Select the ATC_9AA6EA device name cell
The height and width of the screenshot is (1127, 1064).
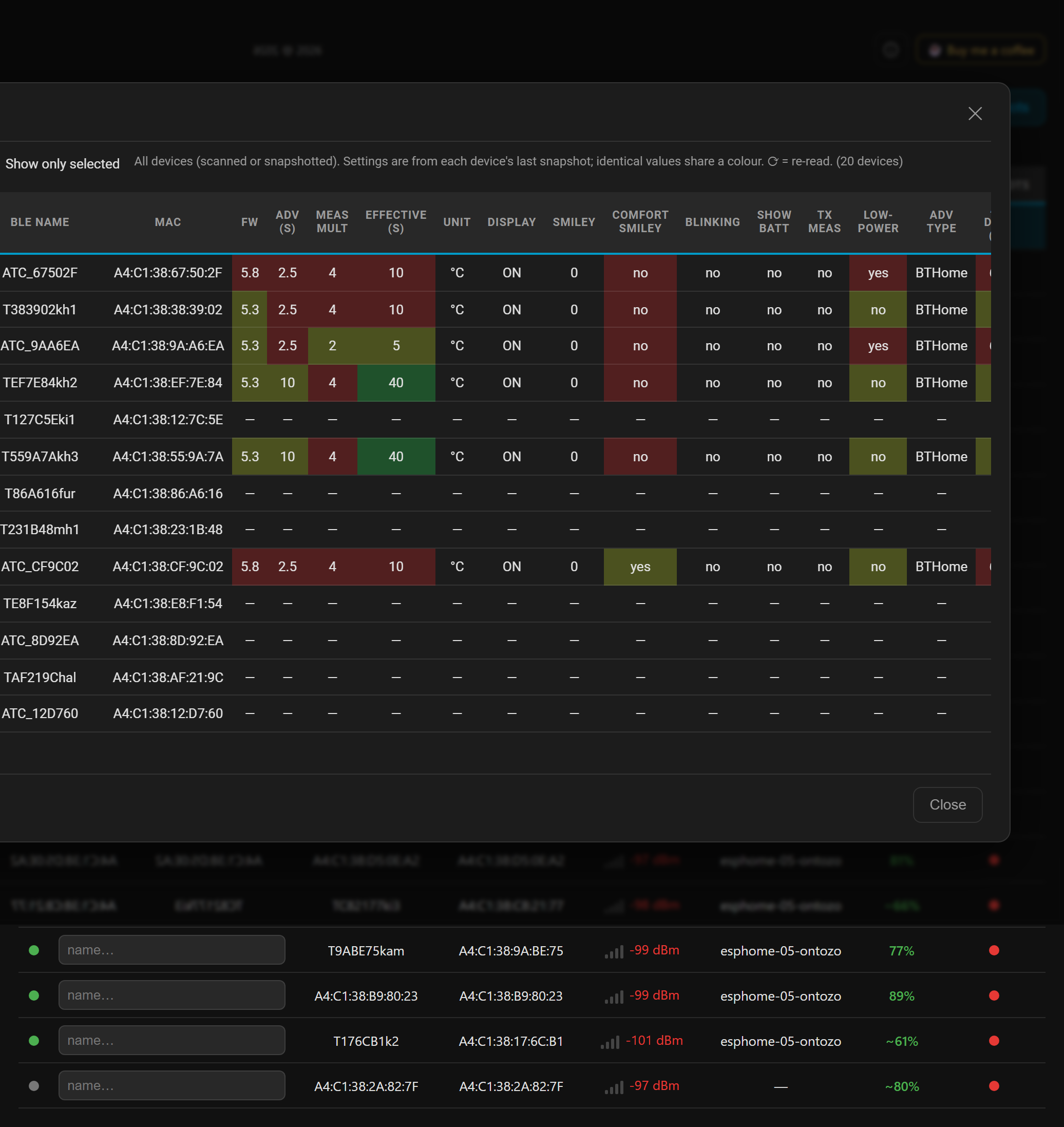point(40,346)
